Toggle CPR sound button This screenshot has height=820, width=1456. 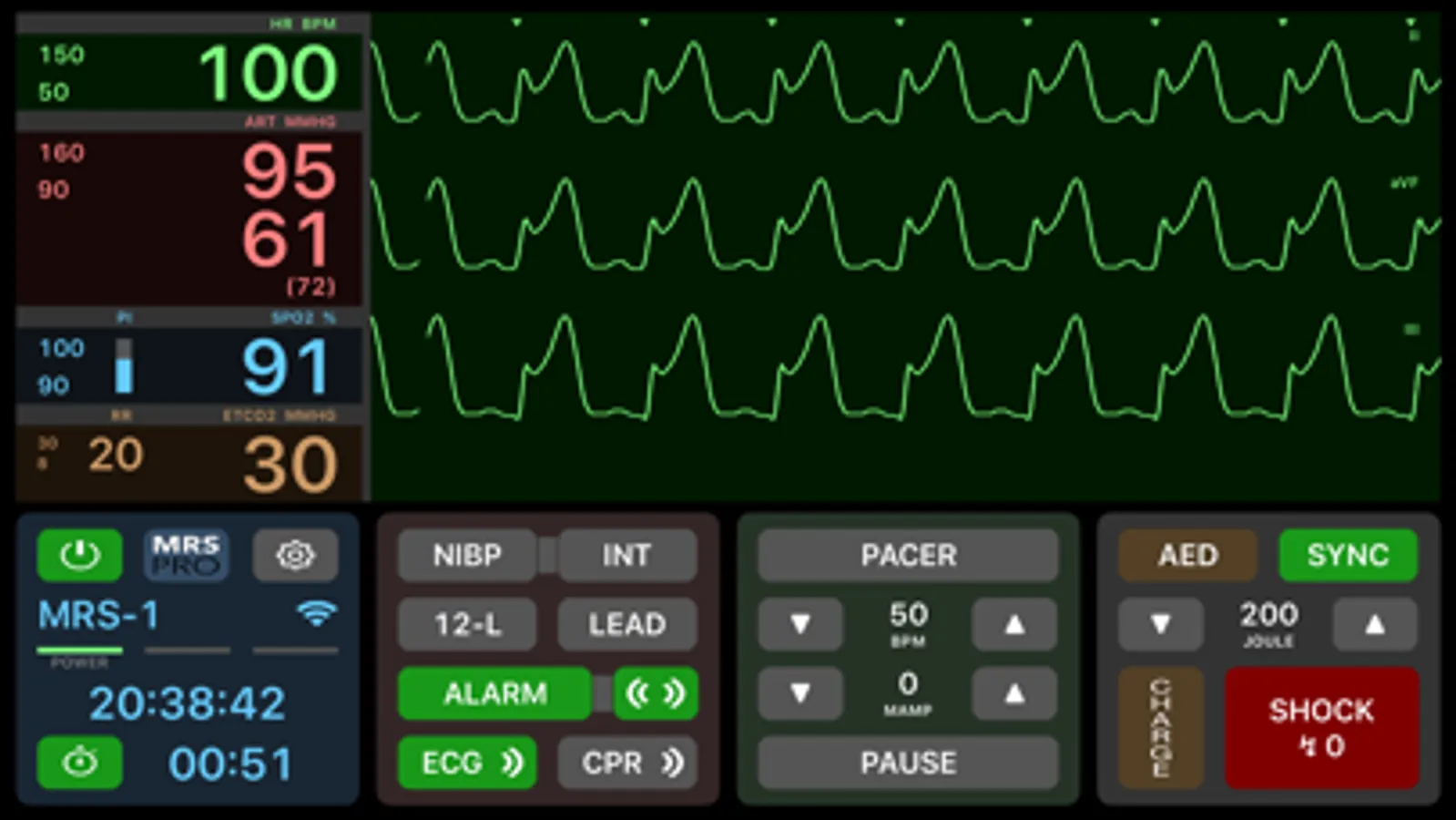tap(627, 763)
